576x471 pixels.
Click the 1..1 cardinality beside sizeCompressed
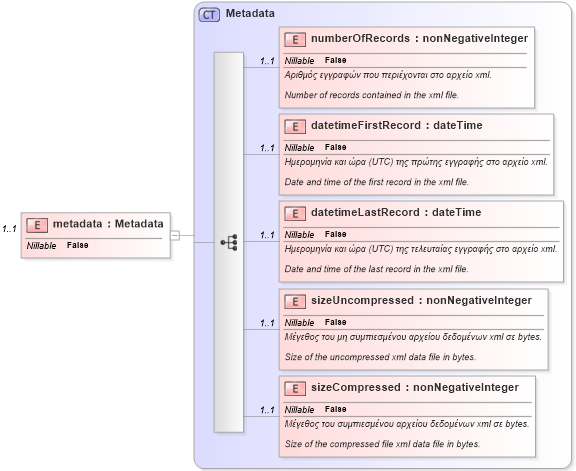point(267,410)
